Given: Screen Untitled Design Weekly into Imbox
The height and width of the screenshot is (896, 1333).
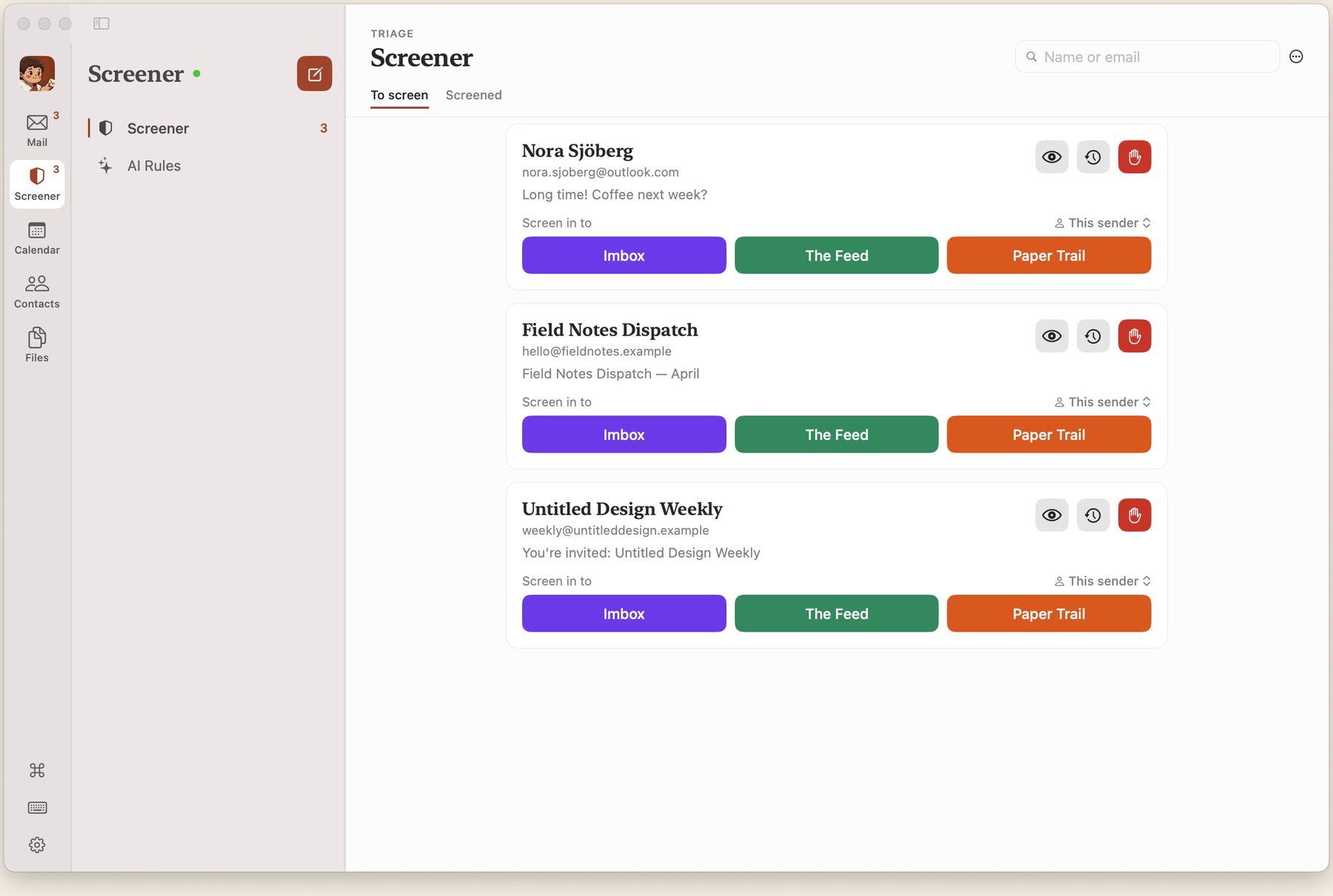Looking at the screenshot, I should coord(624,614).
